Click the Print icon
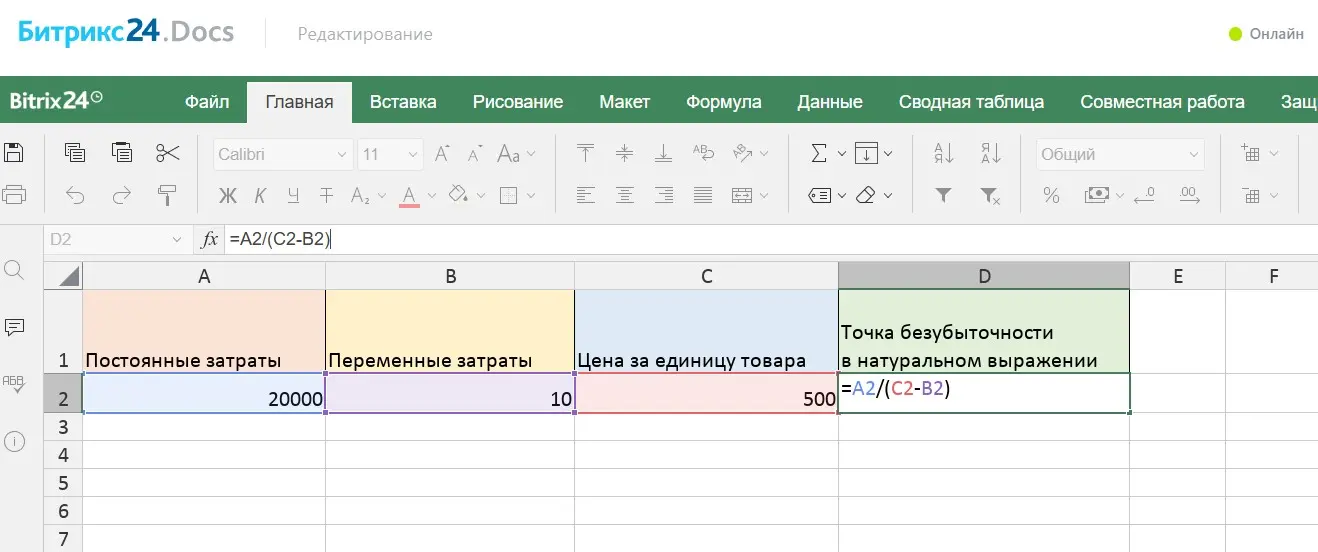This screenshot has width=1318, height=552. (x=14, y=194)
